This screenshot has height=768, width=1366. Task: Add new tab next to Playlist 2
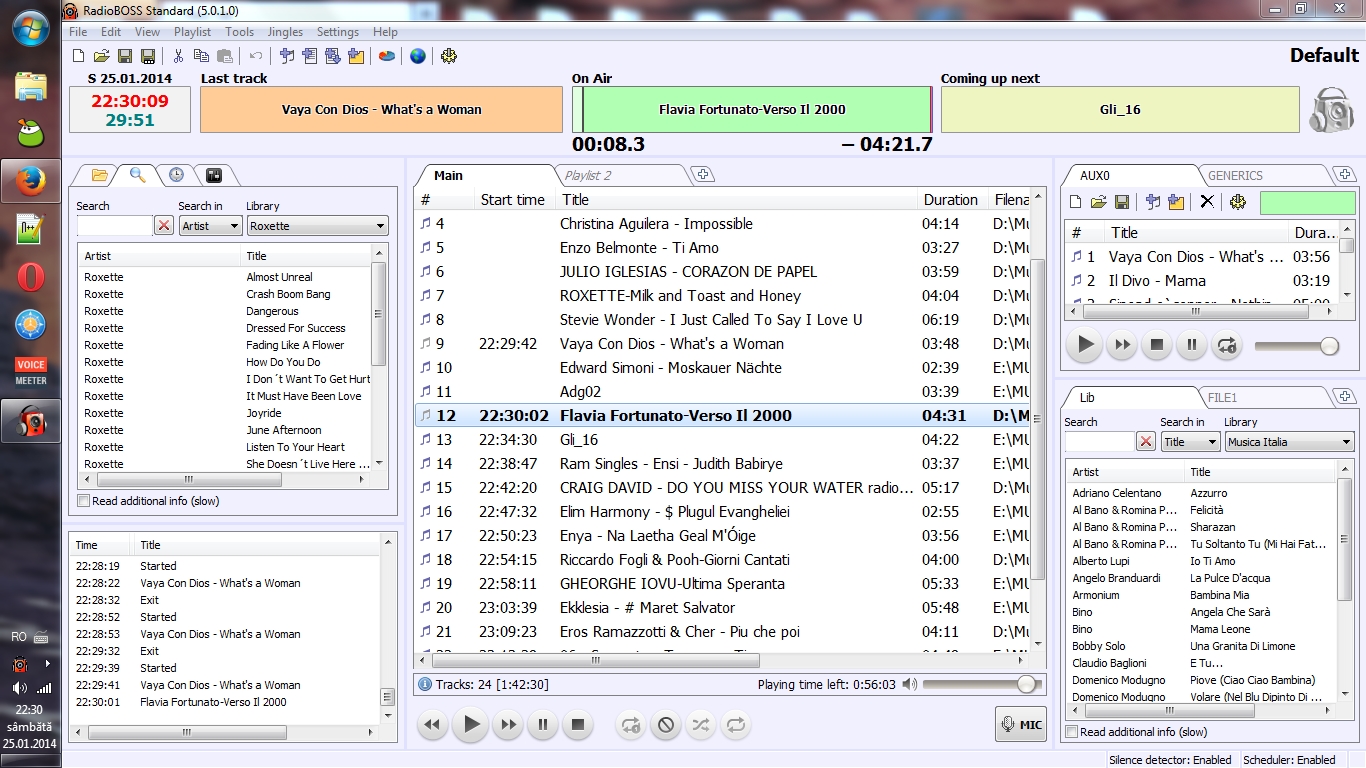pyautogui.click(x=704, y=175)
